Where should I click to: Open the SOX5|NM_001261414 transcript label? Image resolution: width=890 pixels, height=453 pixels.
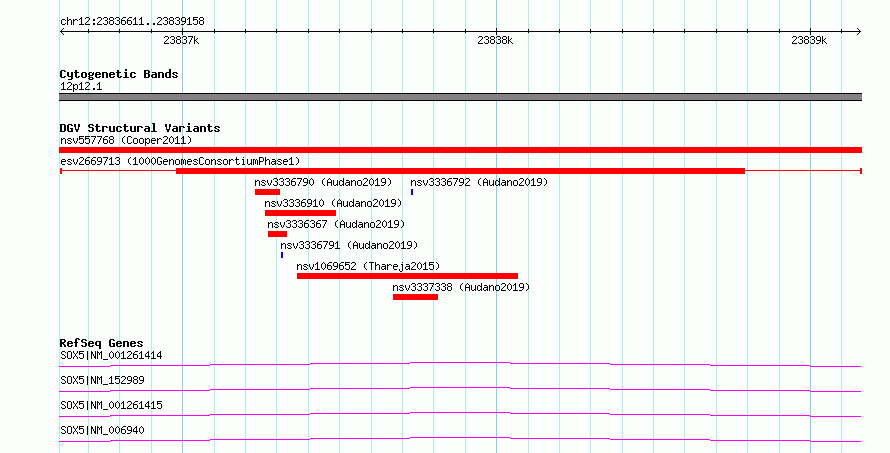pyautogui.click(x=111, y=355)
